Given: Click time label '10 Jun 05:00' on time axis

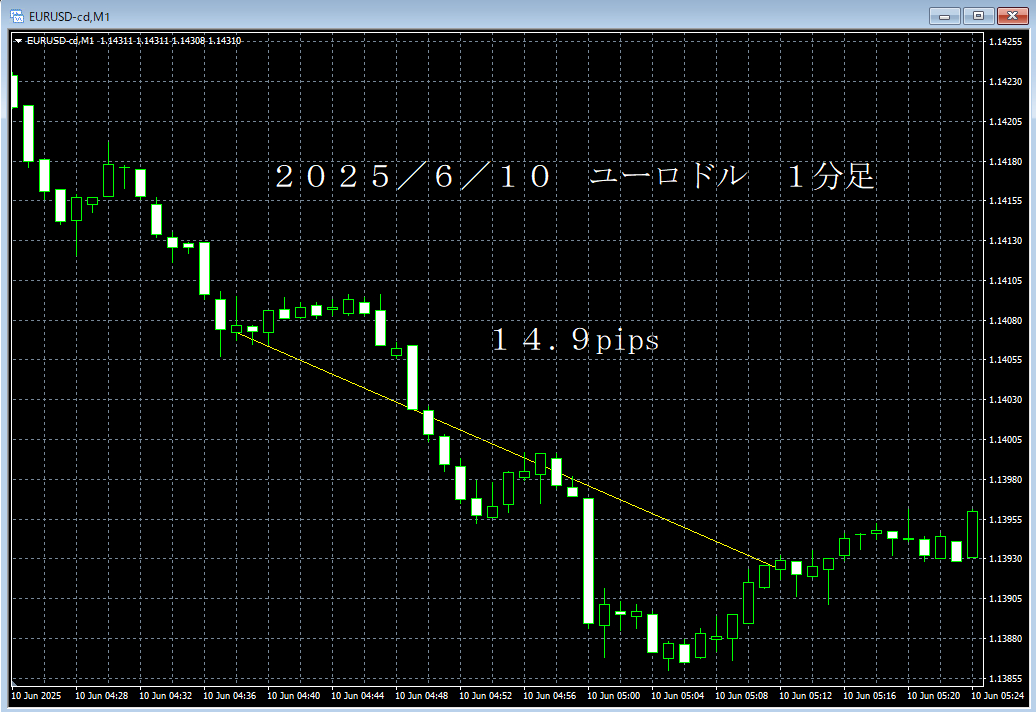Looking at the screenshot, I should (x=614, y=695).
